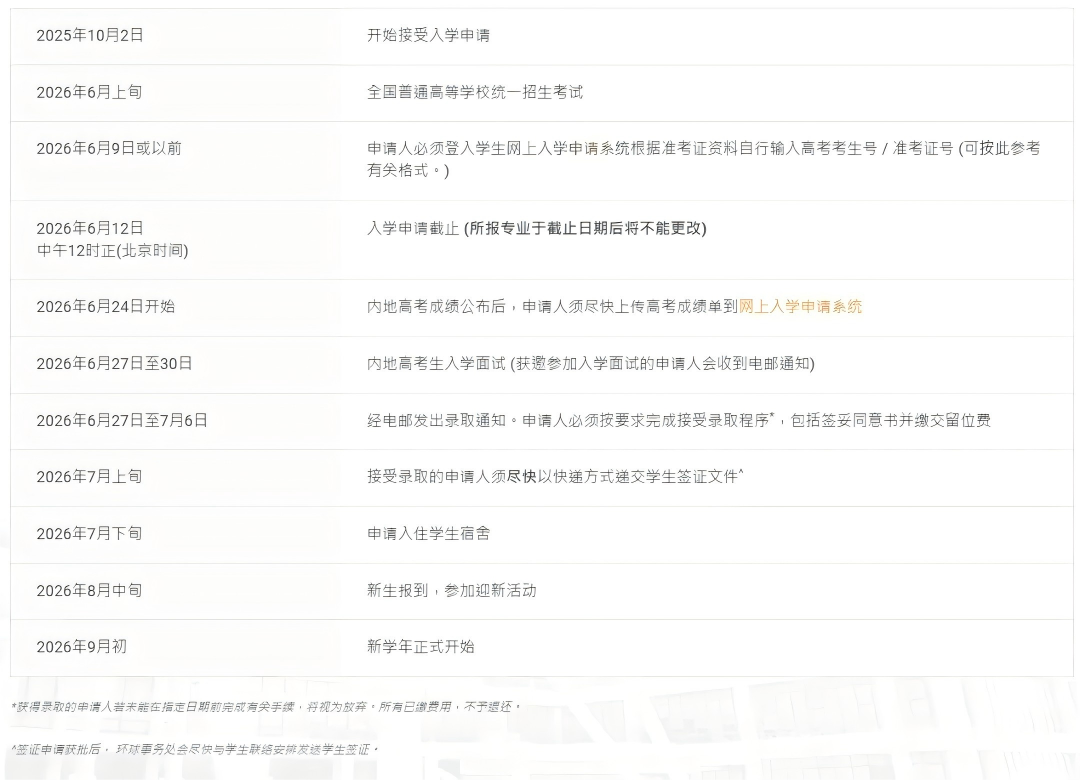The width and height of the screenshot is (1080, 780).
Task: Click the 2025年10月2日 date cell
Action: (x=90, y=35)
